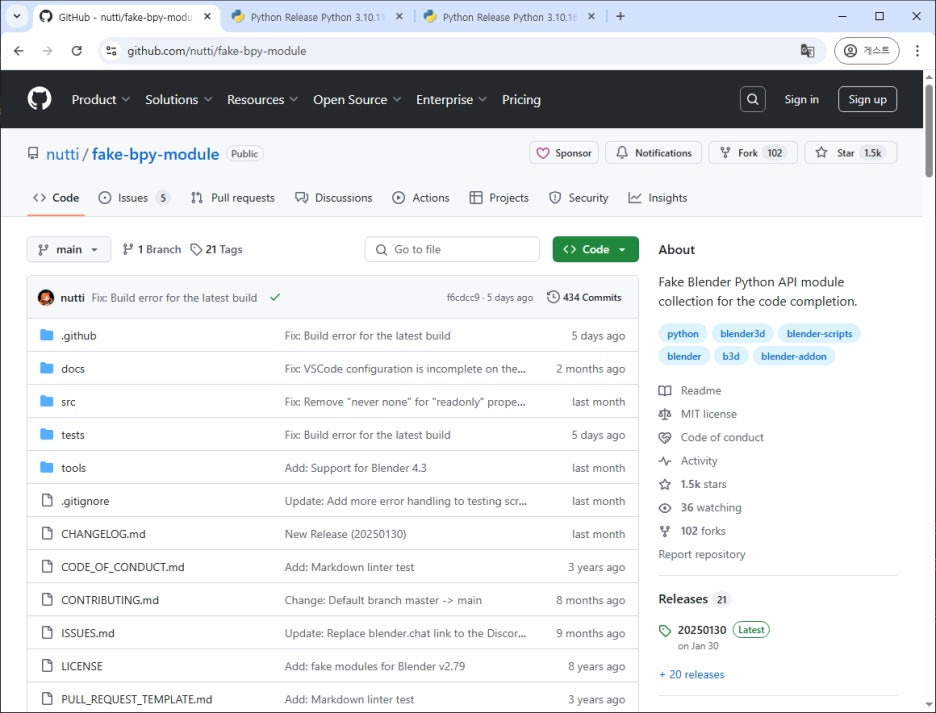The width and height of the screenshot is (936, 713).
Task: Expand the Product menu
Action: (x=100, y=100)
